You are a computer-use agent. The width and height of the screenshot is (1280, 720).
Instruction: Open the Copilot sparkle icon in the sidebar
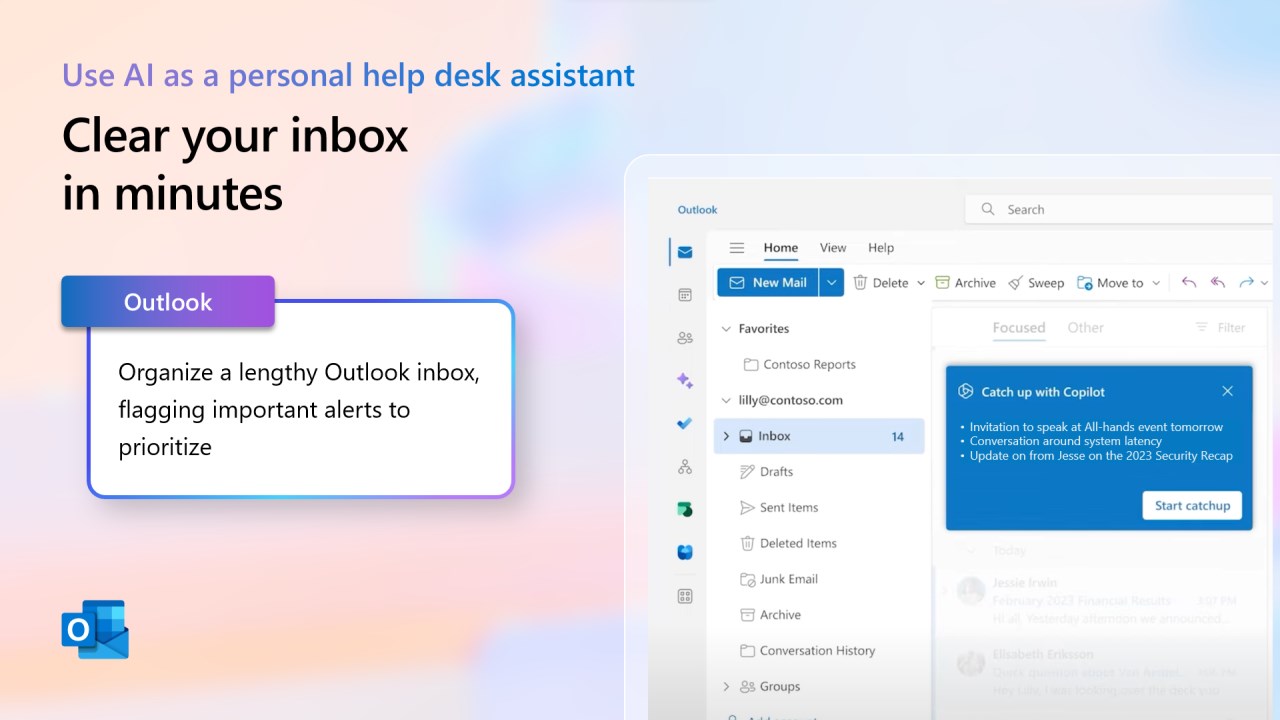click(x=685, y=380)
